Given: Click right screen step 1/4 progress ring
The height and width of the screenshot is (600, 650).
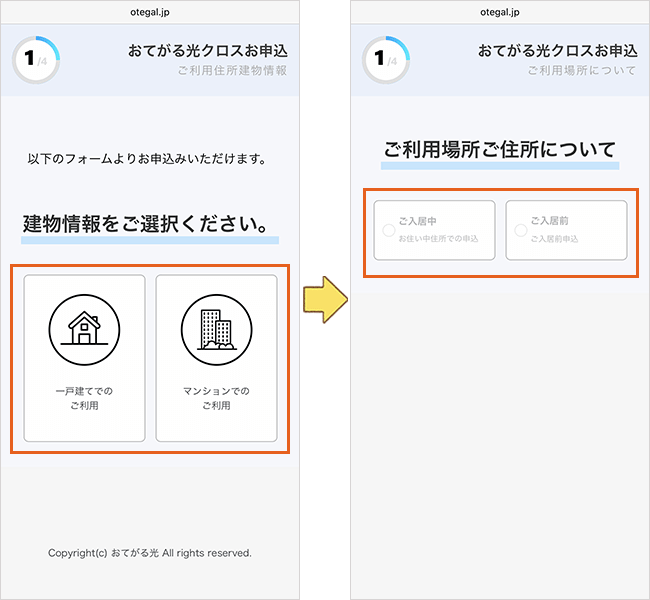Looking at the screenshot, I should coord(386,60).
